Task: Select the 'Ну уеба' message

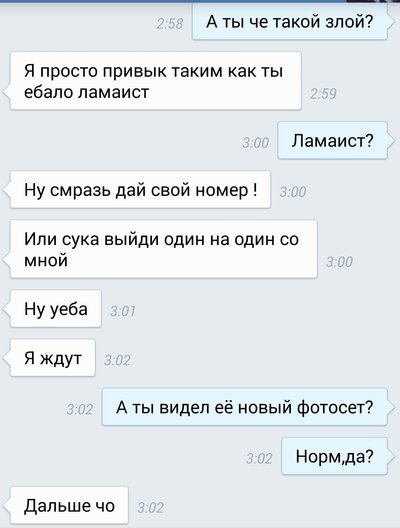Action: [56, 308]
